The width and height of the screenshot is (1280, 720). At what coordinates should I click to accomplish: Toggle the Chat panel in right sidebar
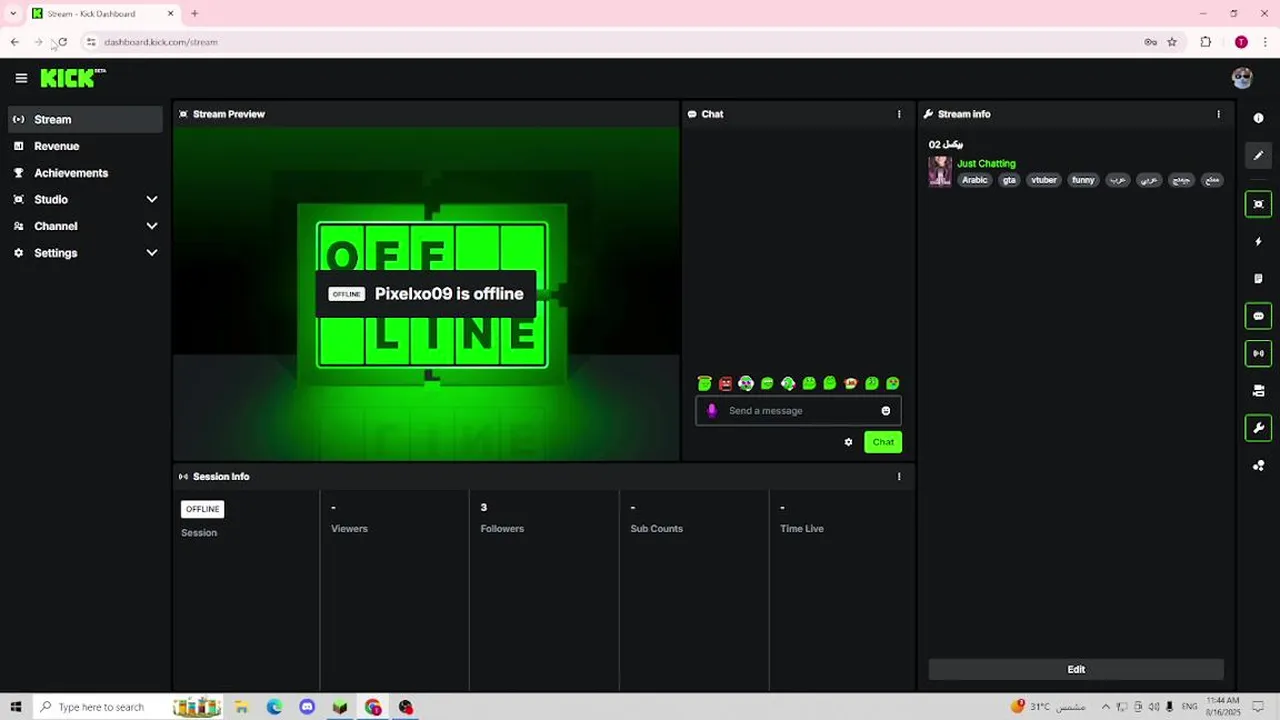[1258, 316]
